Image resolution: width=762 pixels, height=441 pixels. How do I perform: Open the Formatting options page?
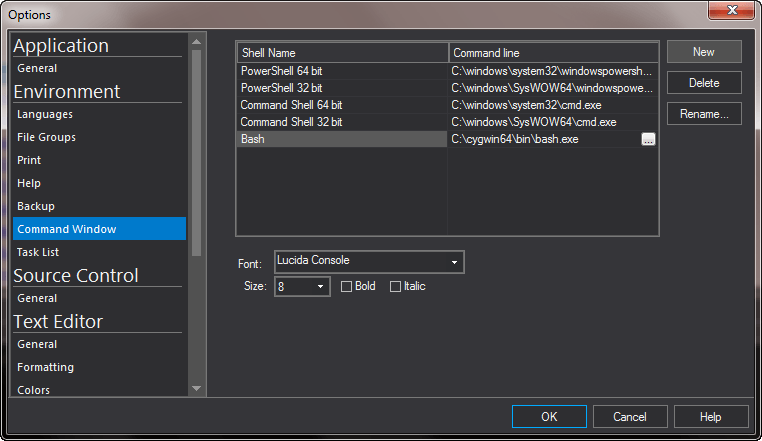point(99,367)
